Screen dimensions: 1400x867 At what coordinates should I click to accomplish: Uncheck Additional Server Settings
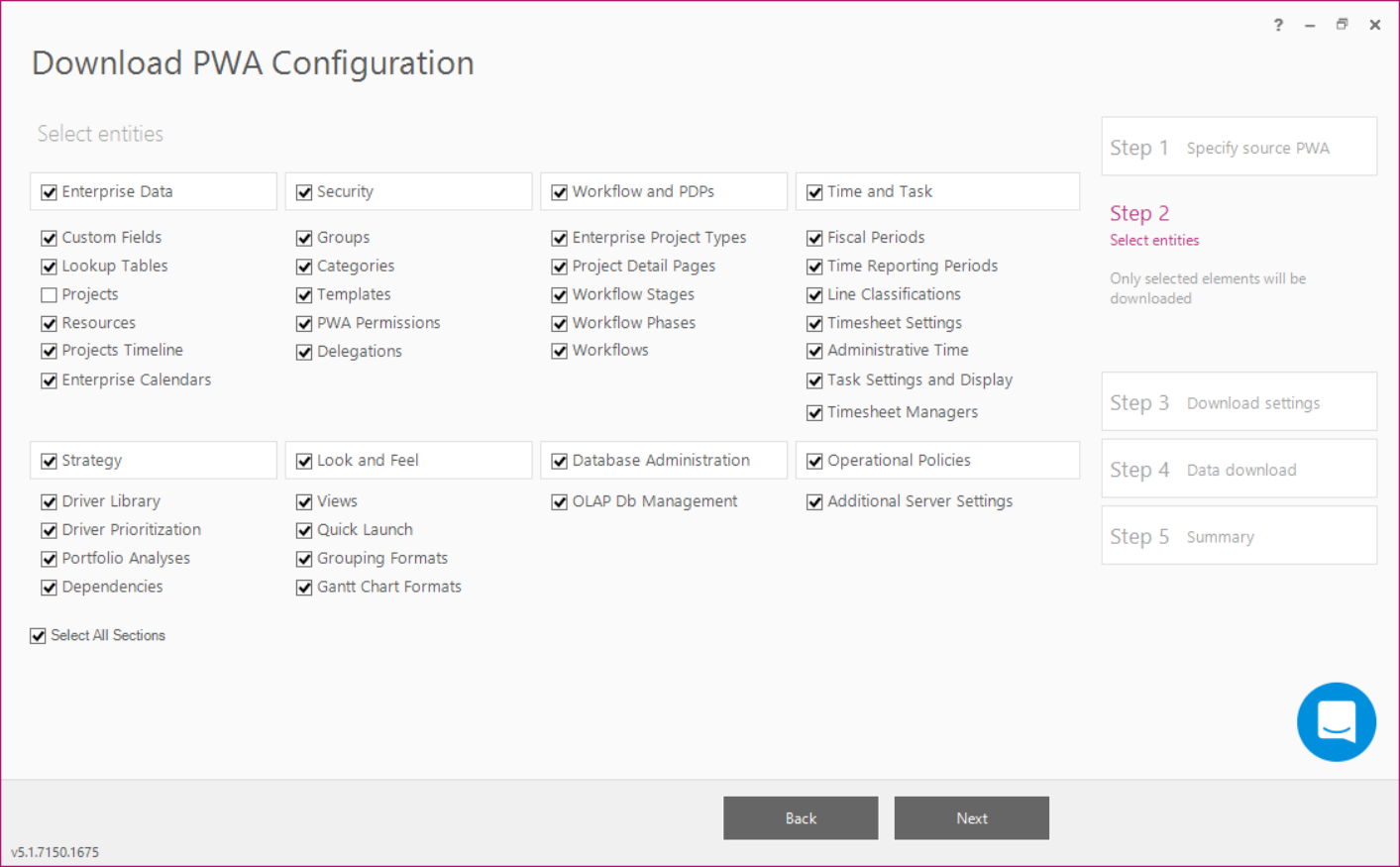(x=814, y=502)
